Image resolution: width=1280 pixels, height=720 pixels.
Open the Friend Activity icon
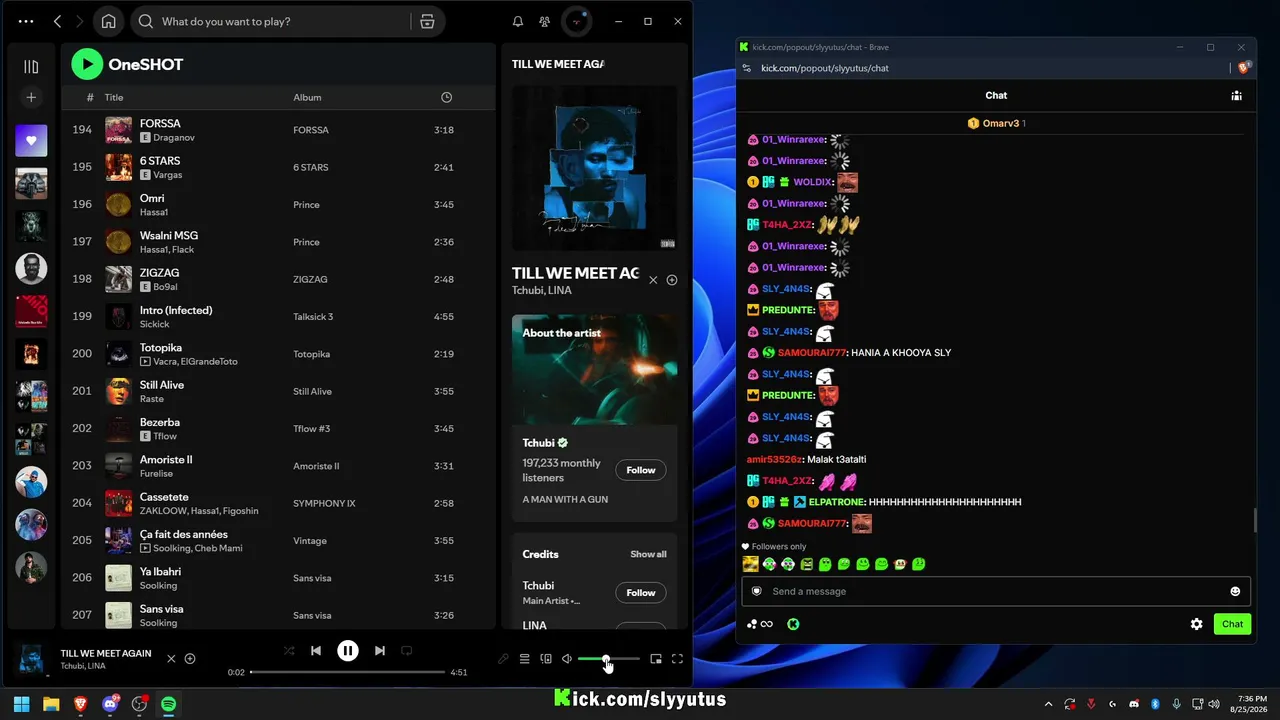(544, 21)
